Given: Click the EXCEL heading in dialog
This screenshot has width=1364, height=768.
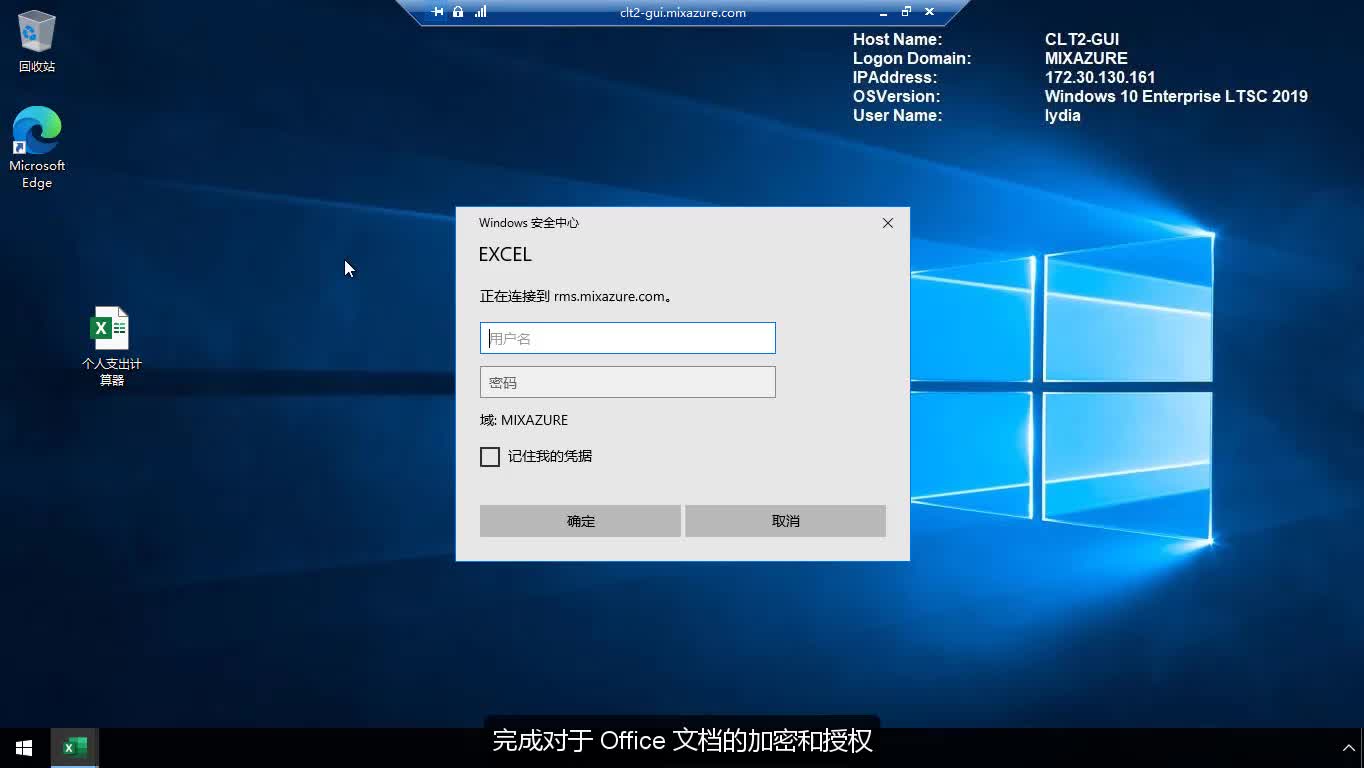Looking at the screenshot, I should 505,254.
